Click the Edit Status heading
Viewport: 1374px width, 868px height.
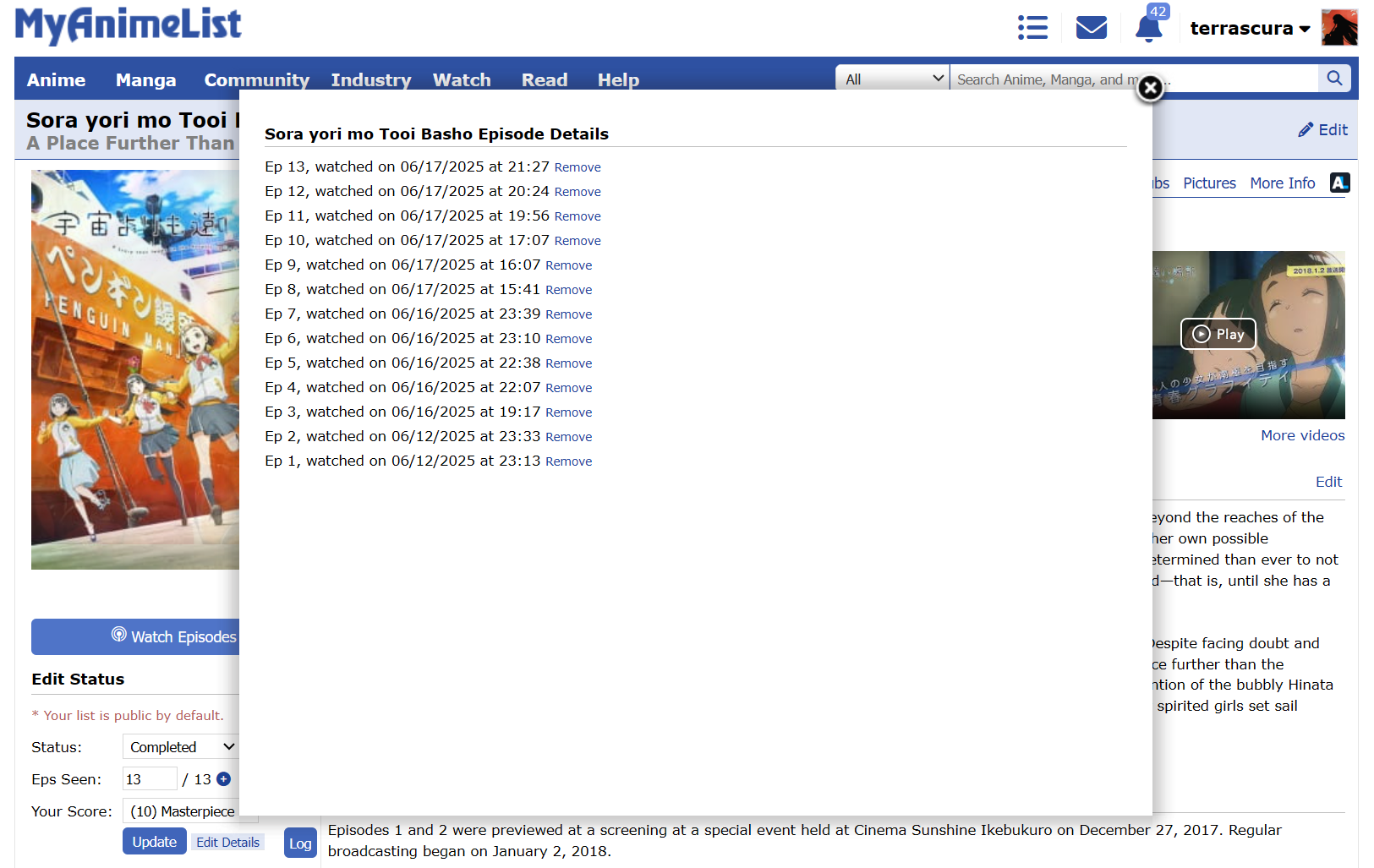coord(78,679)
